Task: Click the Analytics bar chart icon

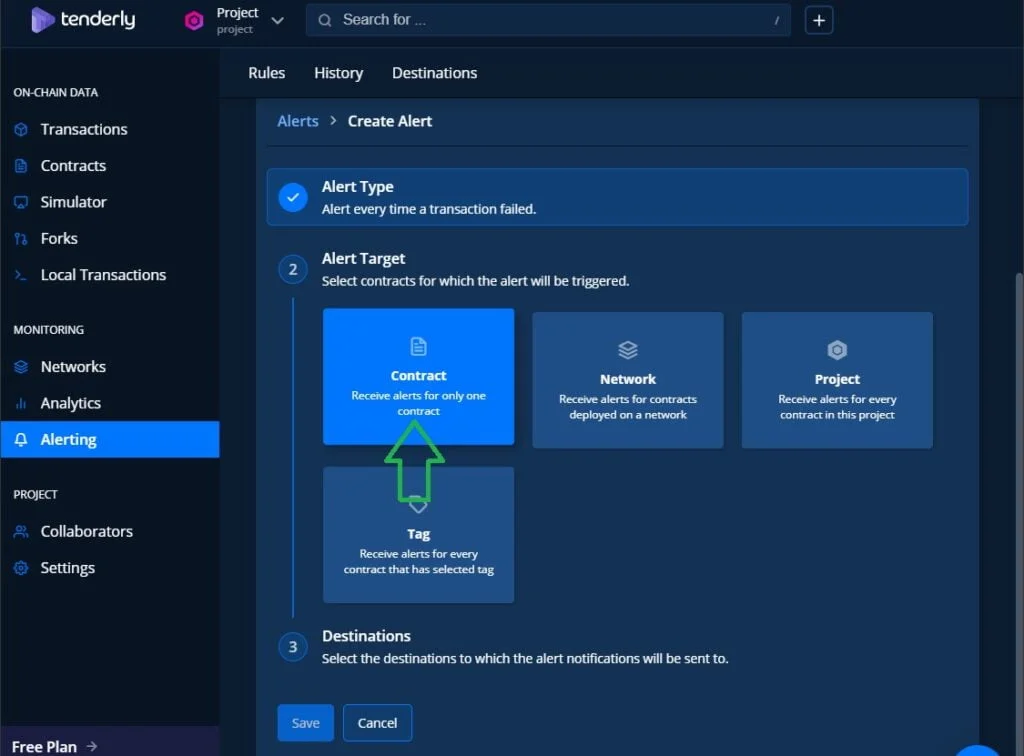Action: coord(21,403)
